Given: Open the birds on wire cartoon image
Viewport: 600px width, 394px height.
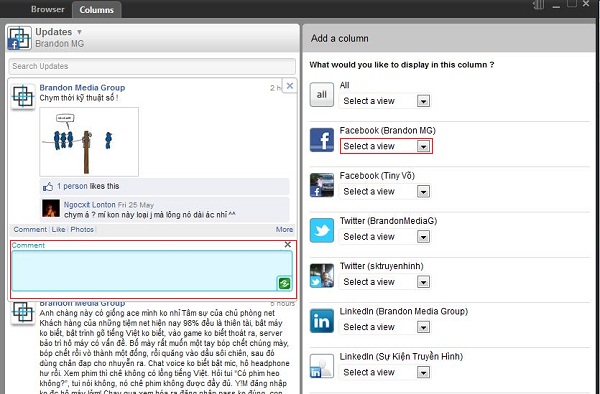Looking at the screenshot, I should 89,142.
